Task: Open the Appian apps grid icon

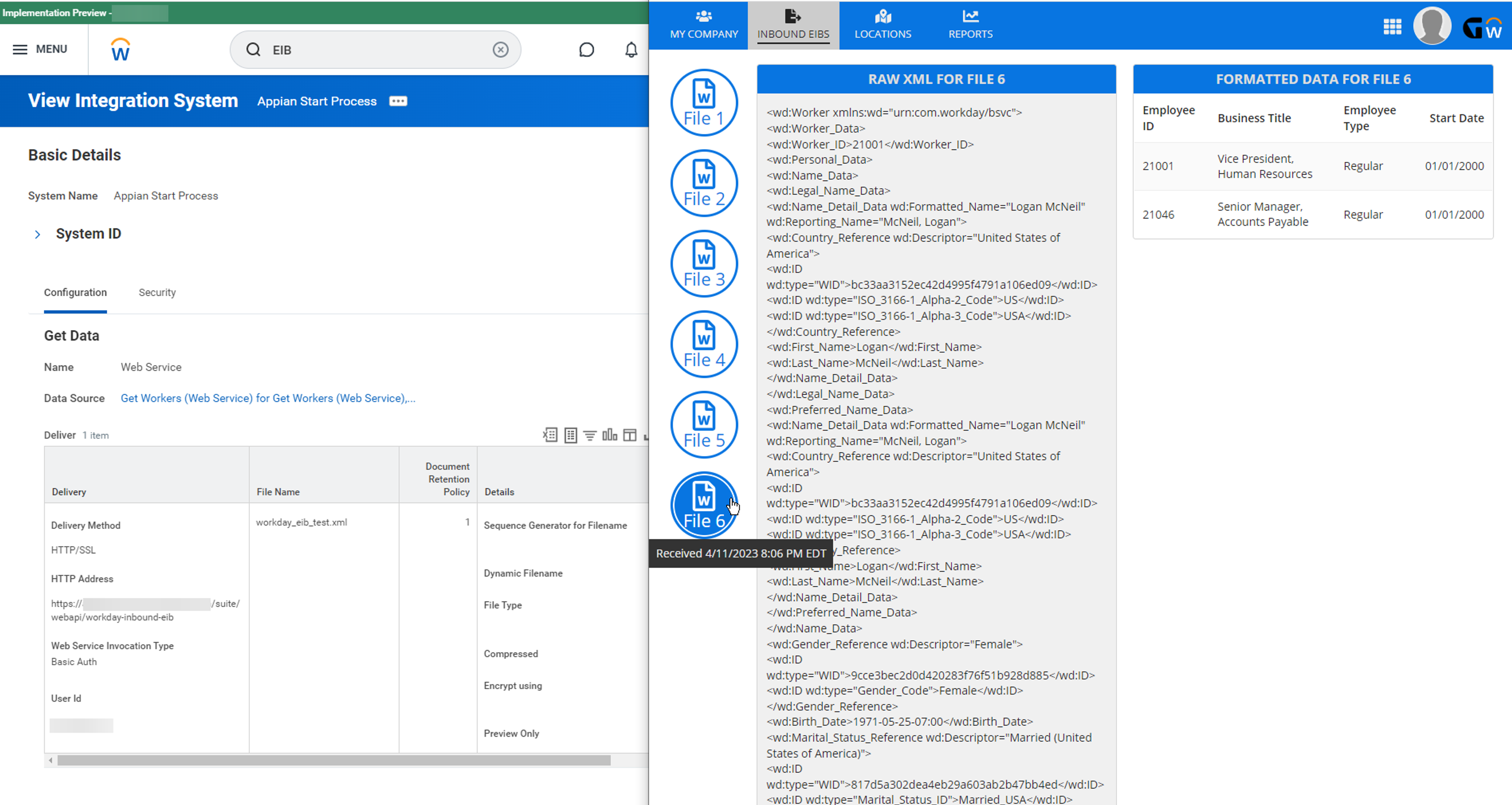Action: 1392,26
